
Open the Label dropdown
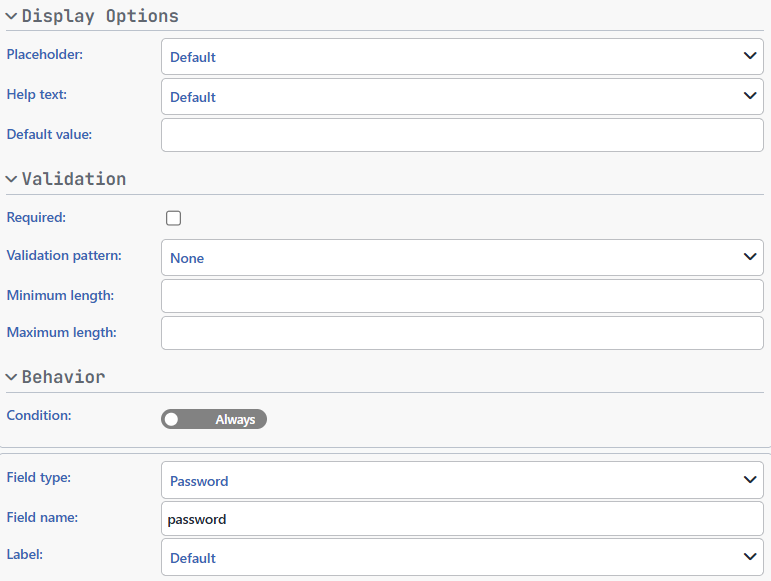tap(462, 557)
